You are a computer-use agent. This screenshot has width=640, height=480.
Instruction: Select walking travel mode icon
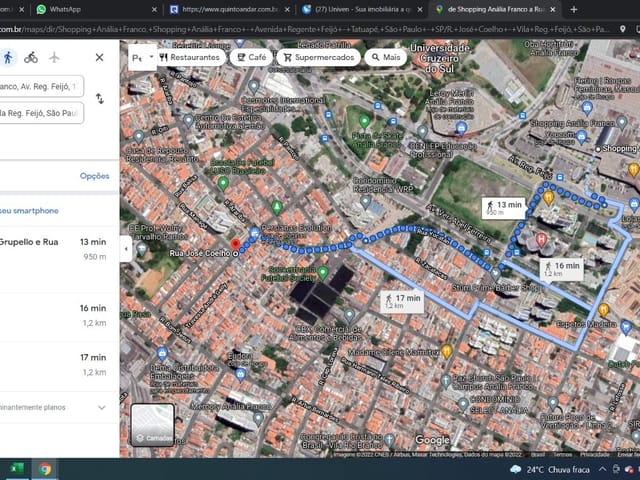8,57
